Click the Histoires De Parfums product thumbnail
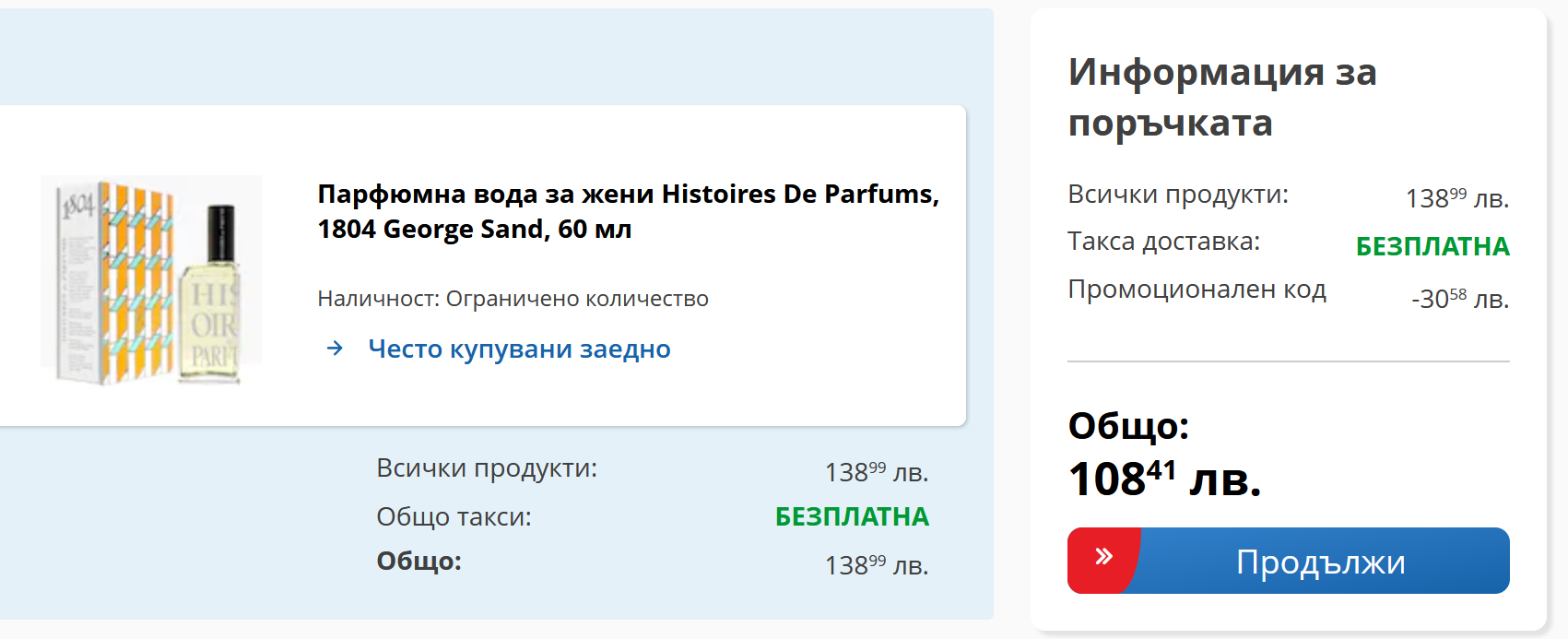 (x=151, y=278)
